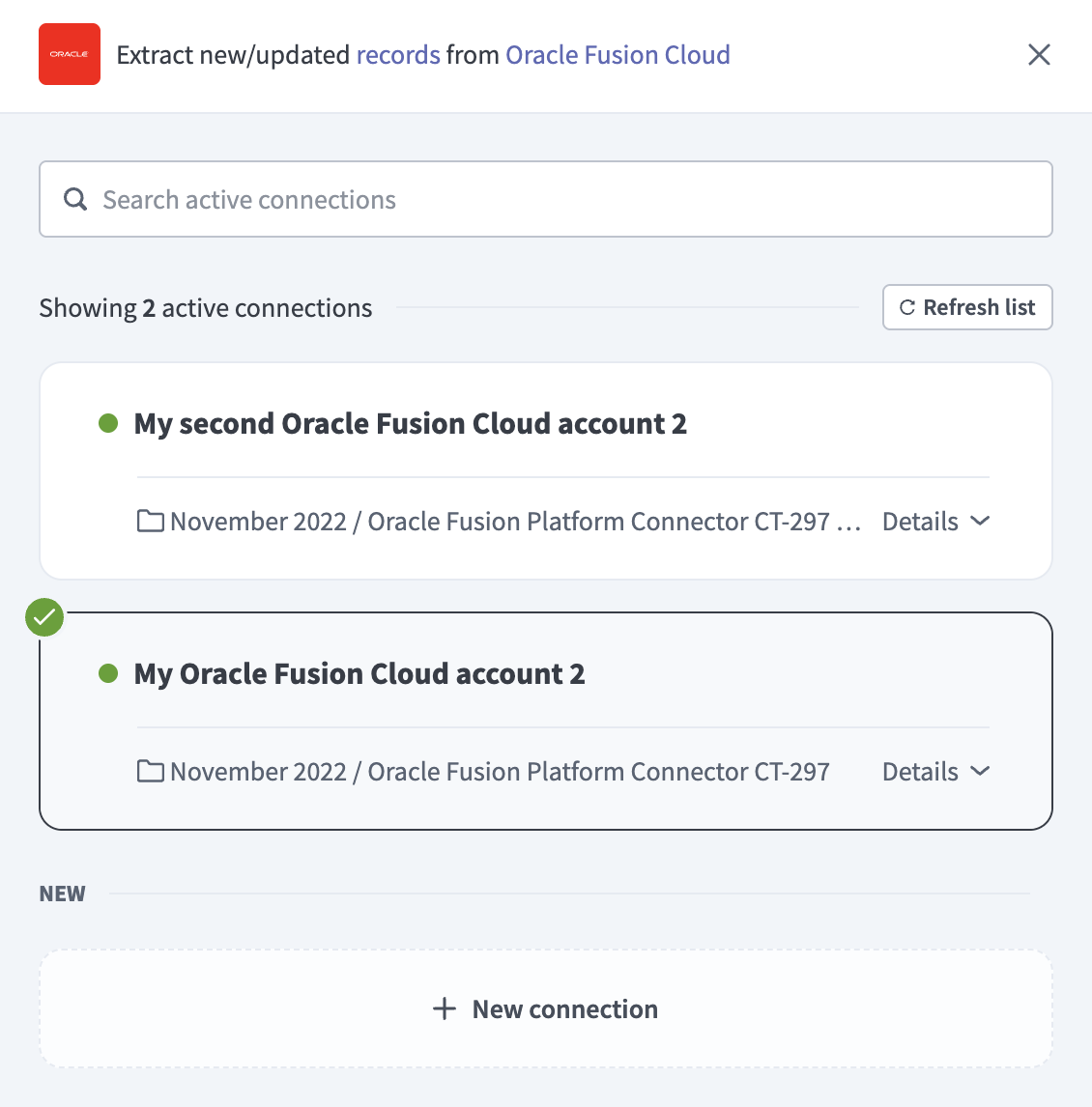The width and height of the screenshot is (1092, 1107).
Task: Collapse the selected connection's Details chevron
Action: tap(980, 771)
